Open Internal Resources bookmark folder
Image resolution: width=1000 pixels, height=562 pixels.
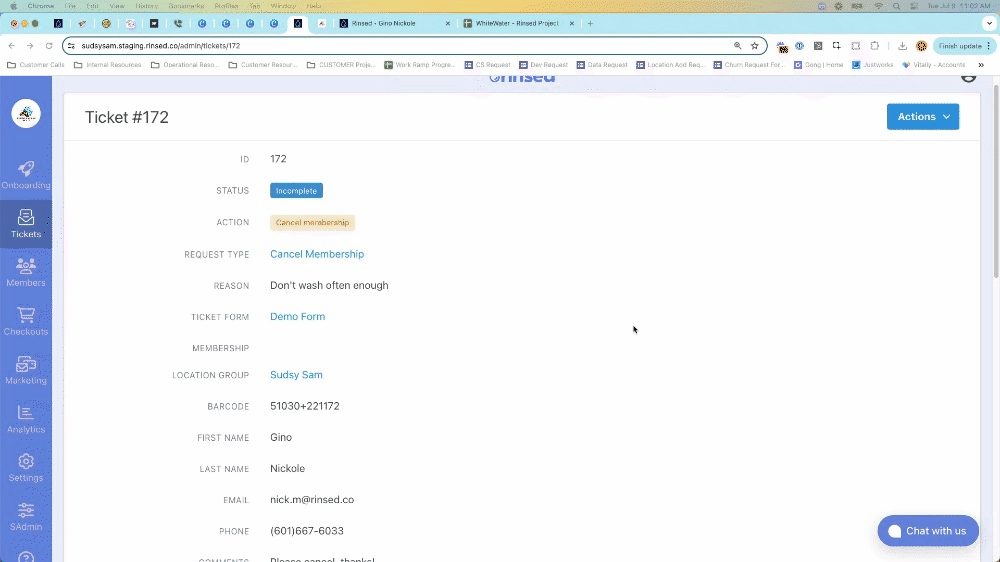(107, 64)
